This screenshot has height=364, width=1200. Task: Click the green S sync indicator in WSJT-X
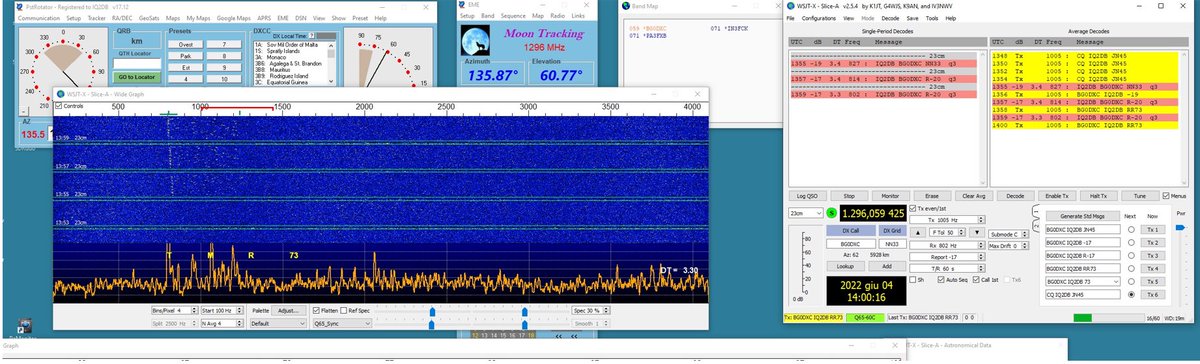click(832, 213)
